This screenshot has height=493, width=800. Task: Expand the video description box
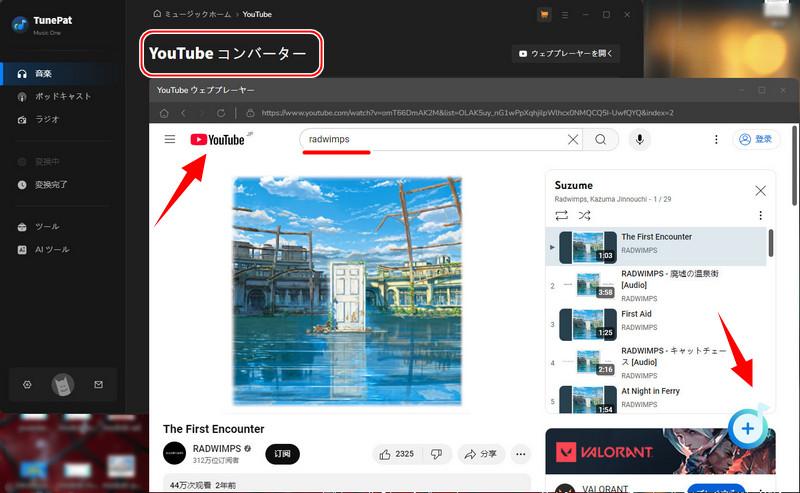347,483
